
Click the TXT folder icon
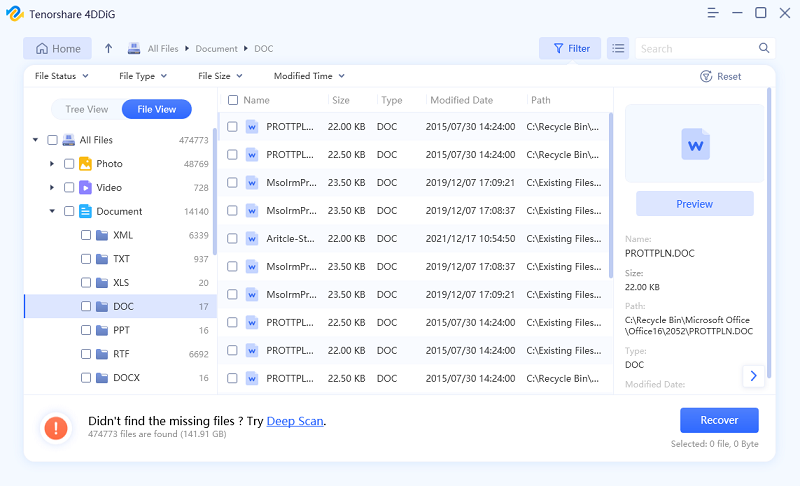(x=102, y=259)
